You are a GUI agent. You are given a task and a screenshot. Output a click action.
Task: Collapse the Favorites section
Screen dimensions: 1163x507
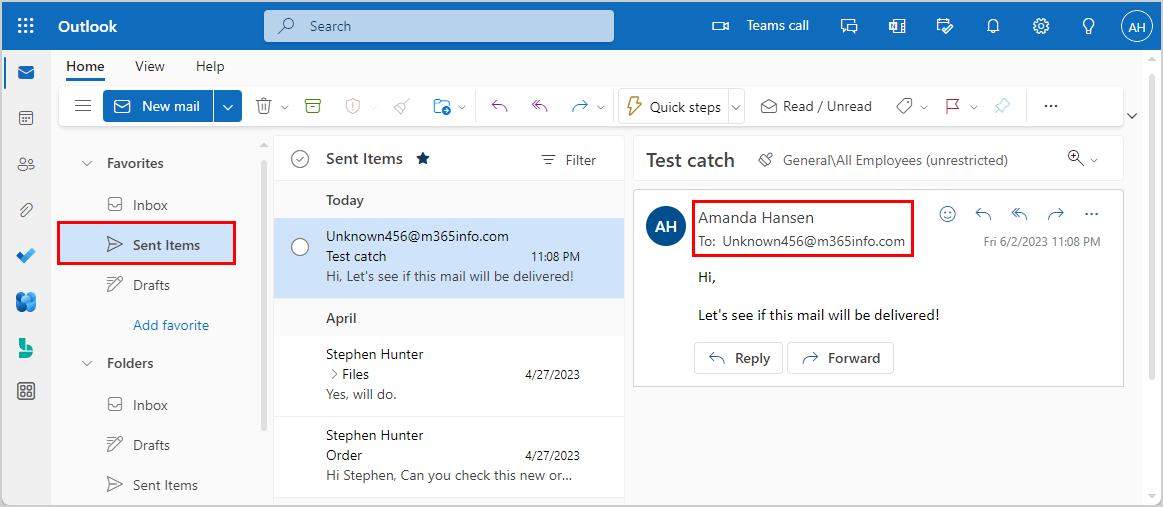88,163
